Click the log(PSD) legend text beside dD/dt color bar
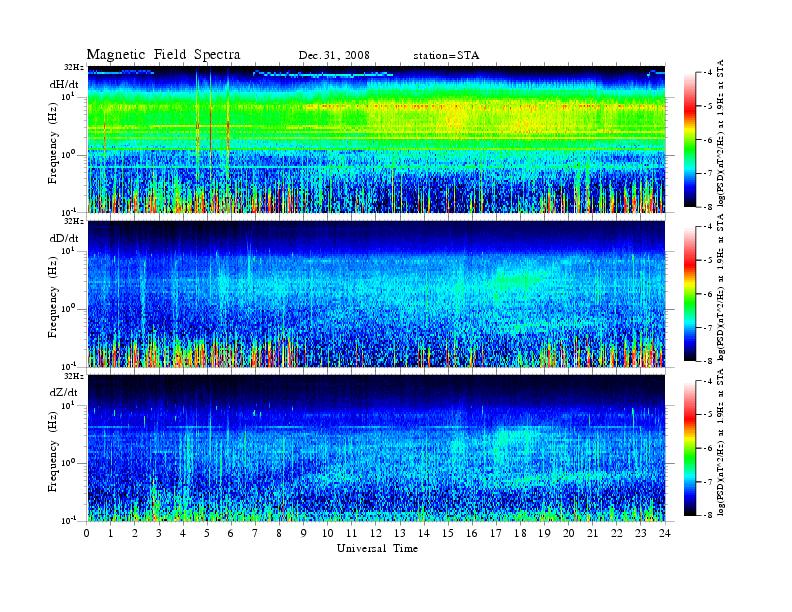This screenshot has width=792, height=612. pyautogui.click(x=721, y=287)
